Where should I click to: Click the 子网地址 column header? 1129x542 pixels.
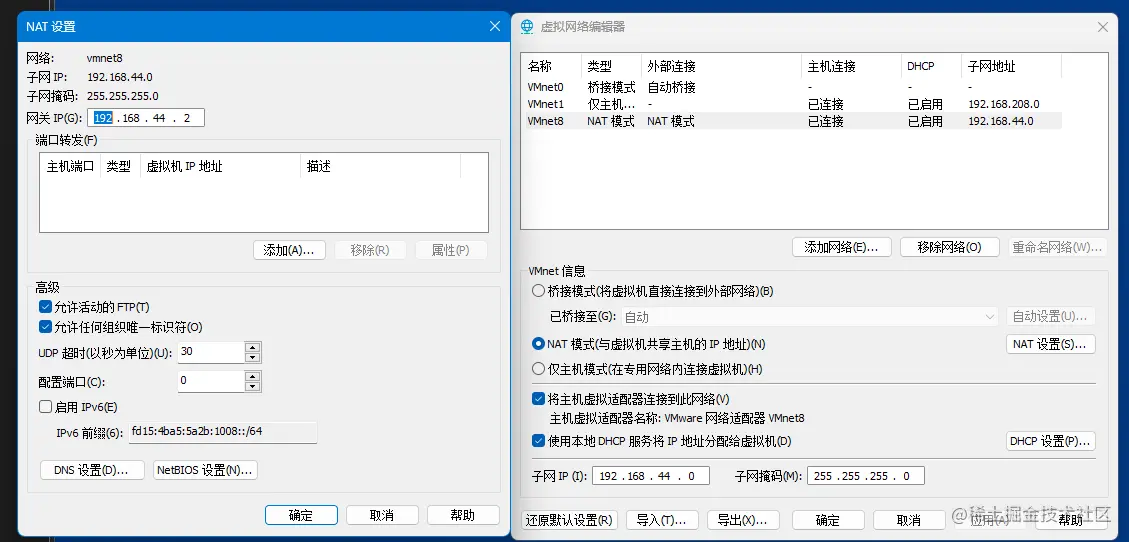pos(1012,66)
